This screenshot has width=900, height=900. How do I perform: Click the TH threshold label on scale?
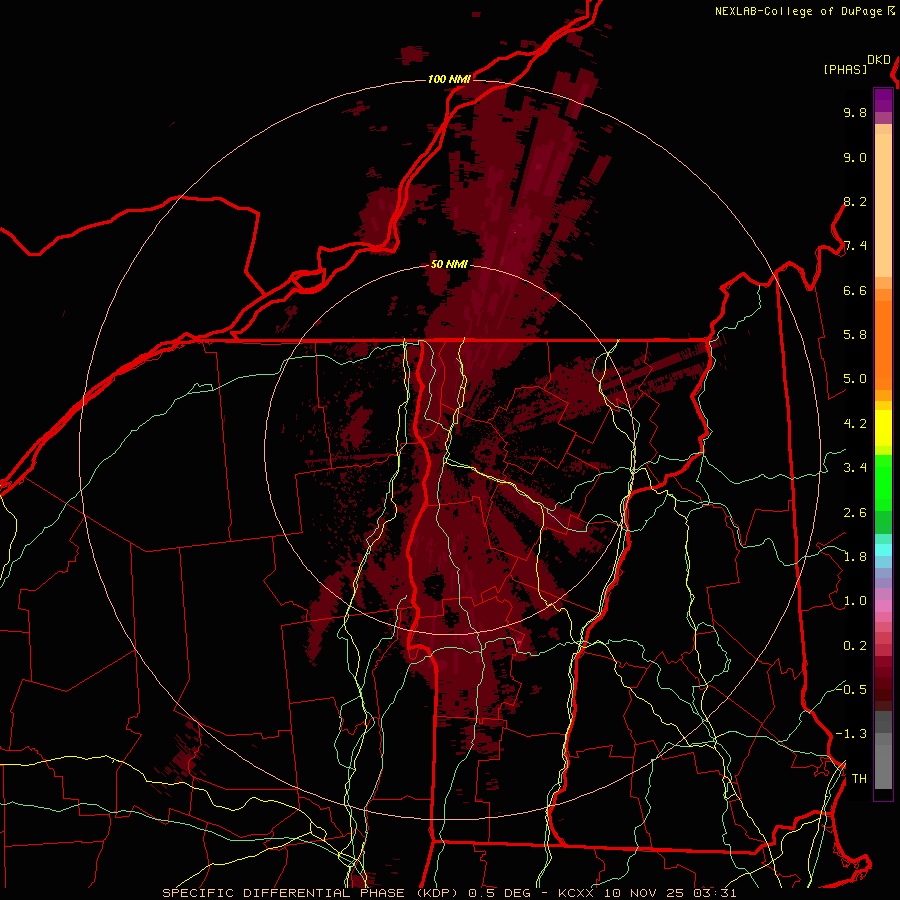pyautogui.click(x=859, y=778)
